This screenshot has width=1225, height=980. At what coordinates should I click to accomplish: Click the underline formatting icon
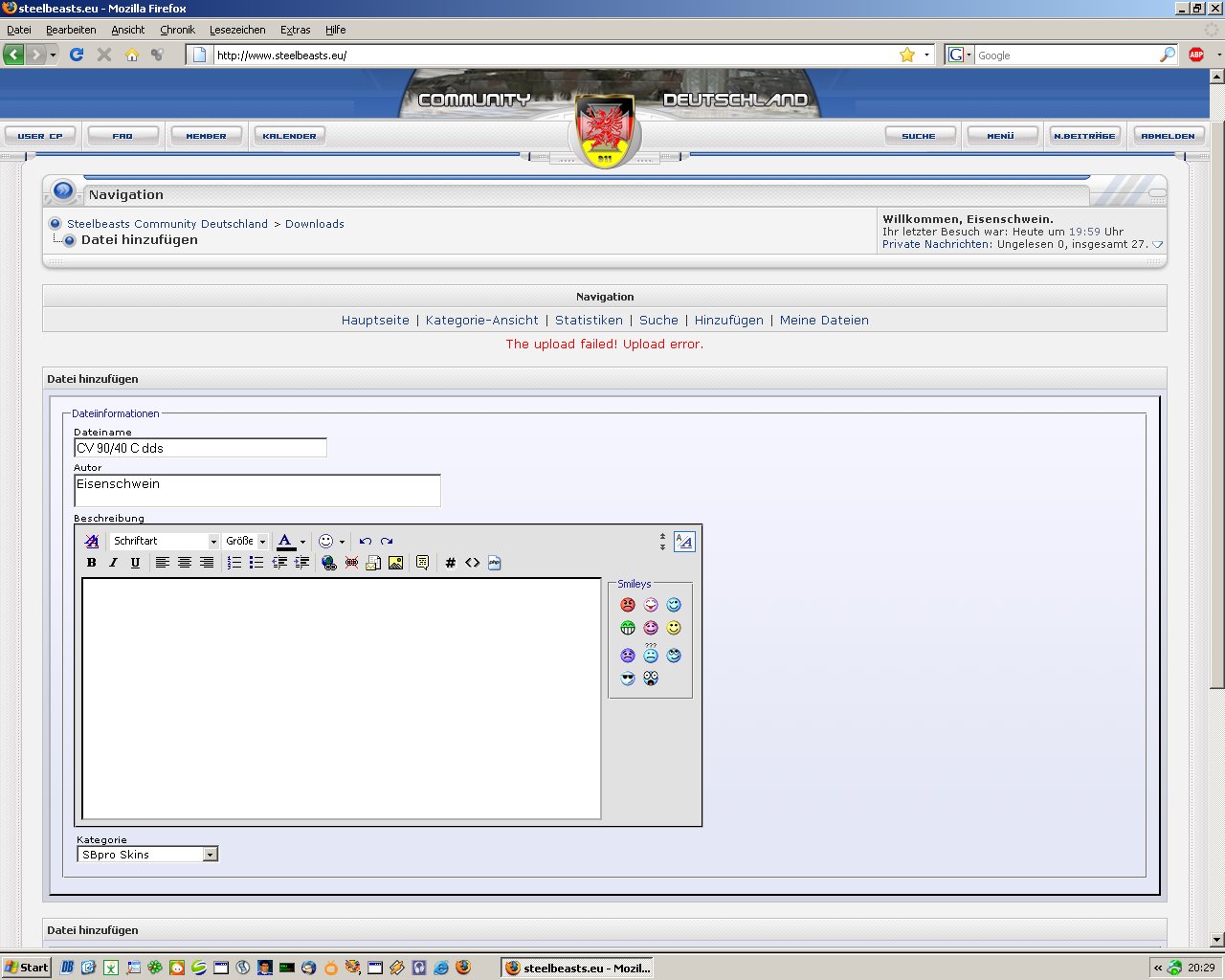(135, 563)
